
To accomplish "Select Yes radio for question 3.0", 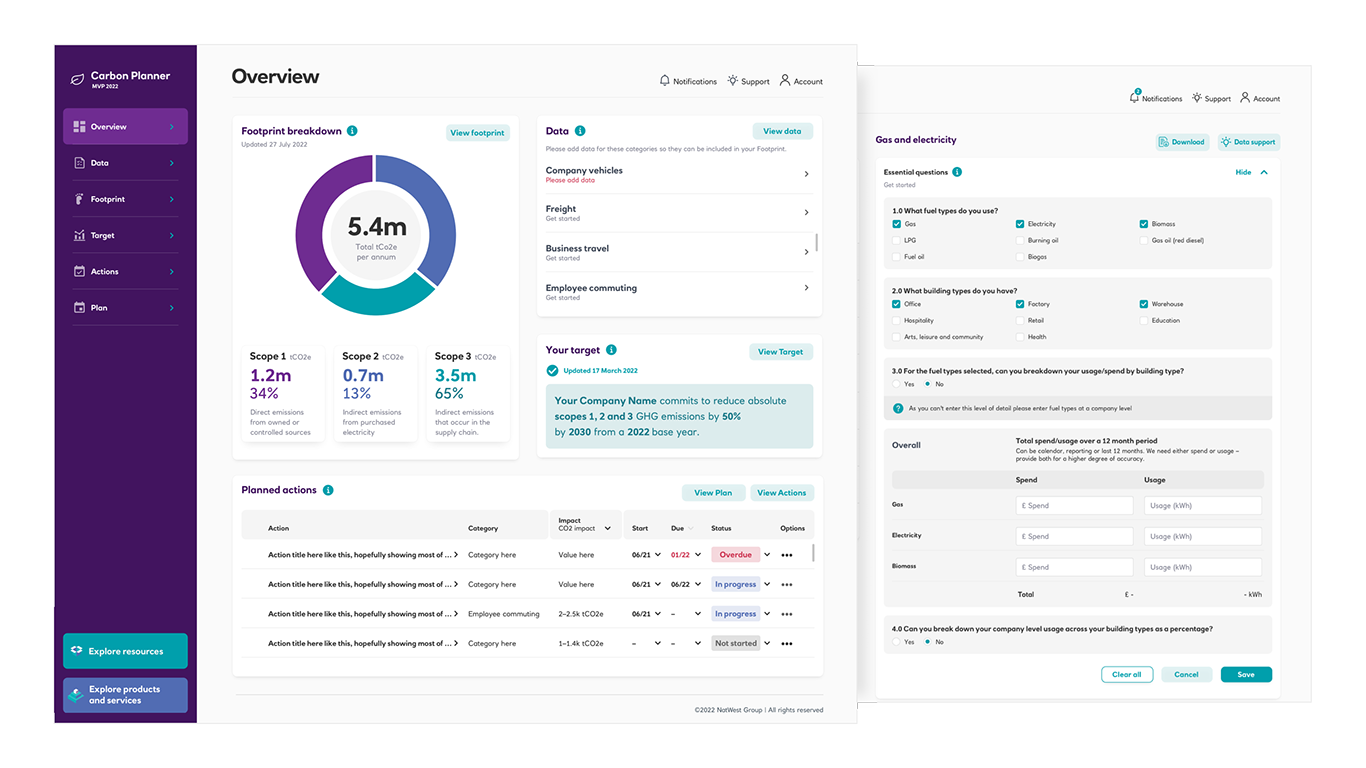I will [x=896, y=384].
